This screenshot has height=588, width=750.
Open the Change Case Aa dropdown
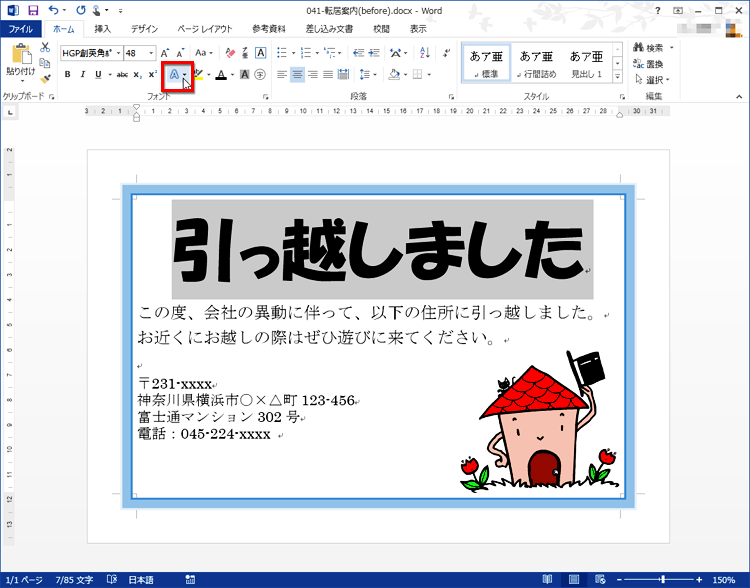204,53
